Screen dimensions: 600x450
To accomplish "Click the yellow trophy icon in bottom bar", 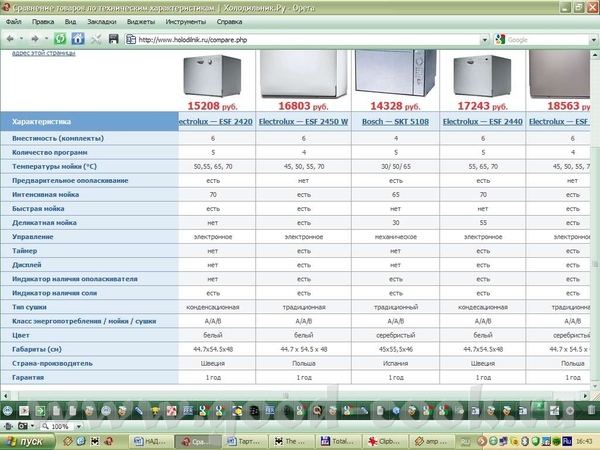I will (x=155, y=411).
